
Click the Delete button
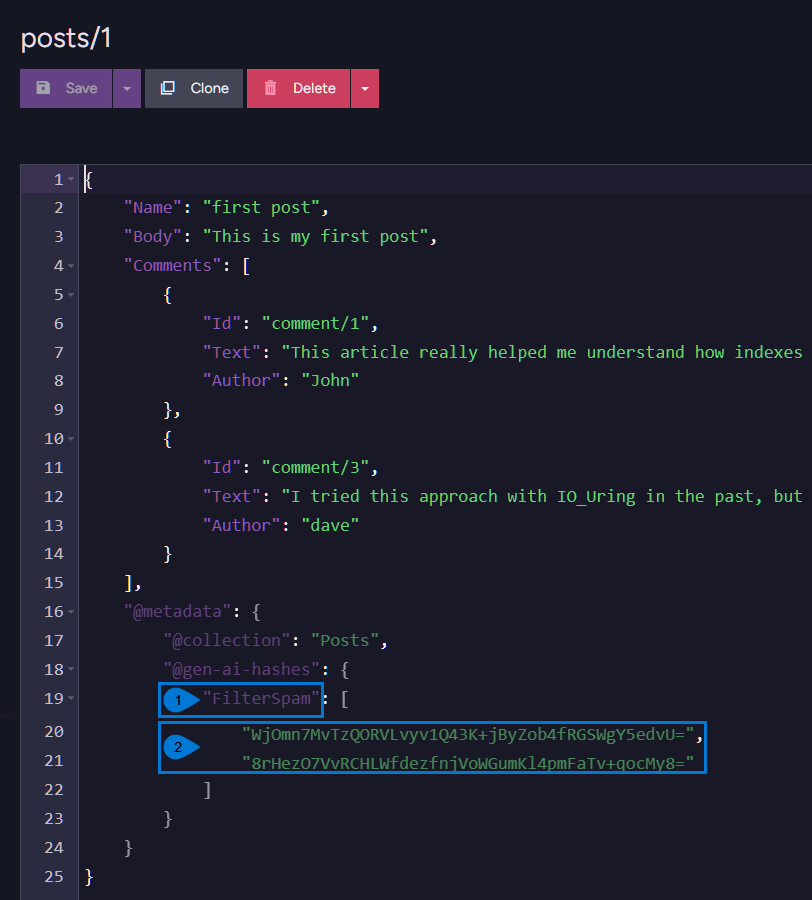click(298, 88)
